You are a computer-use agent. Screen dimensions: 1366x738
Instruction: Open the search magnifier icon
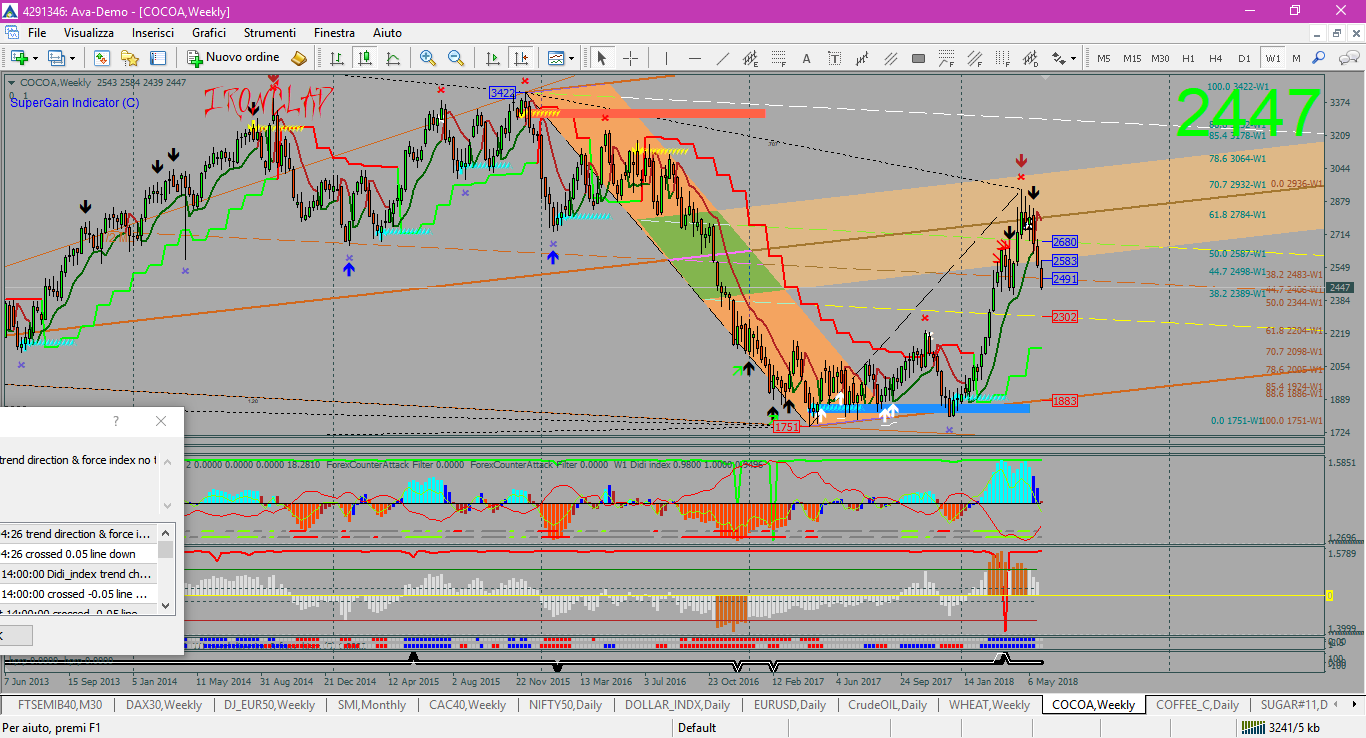pos(1318,58)
